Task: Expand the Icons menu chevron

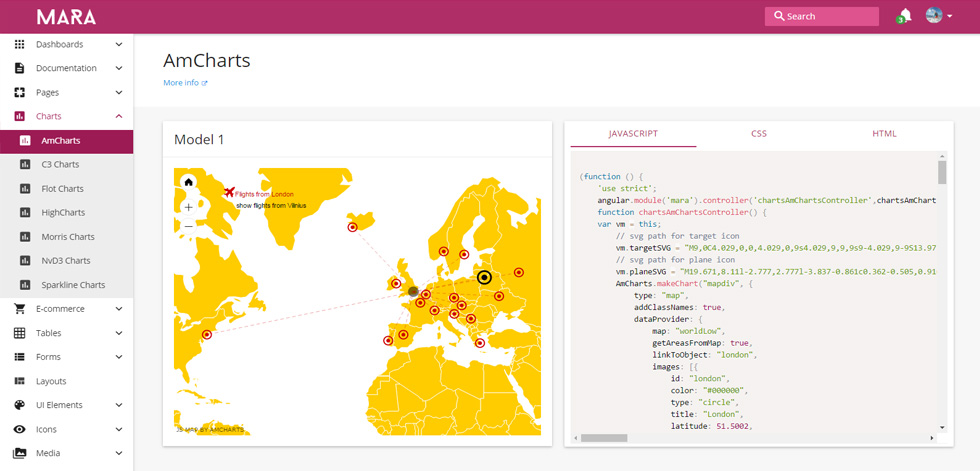Action: pyautogui.click(x=119, y=429)
